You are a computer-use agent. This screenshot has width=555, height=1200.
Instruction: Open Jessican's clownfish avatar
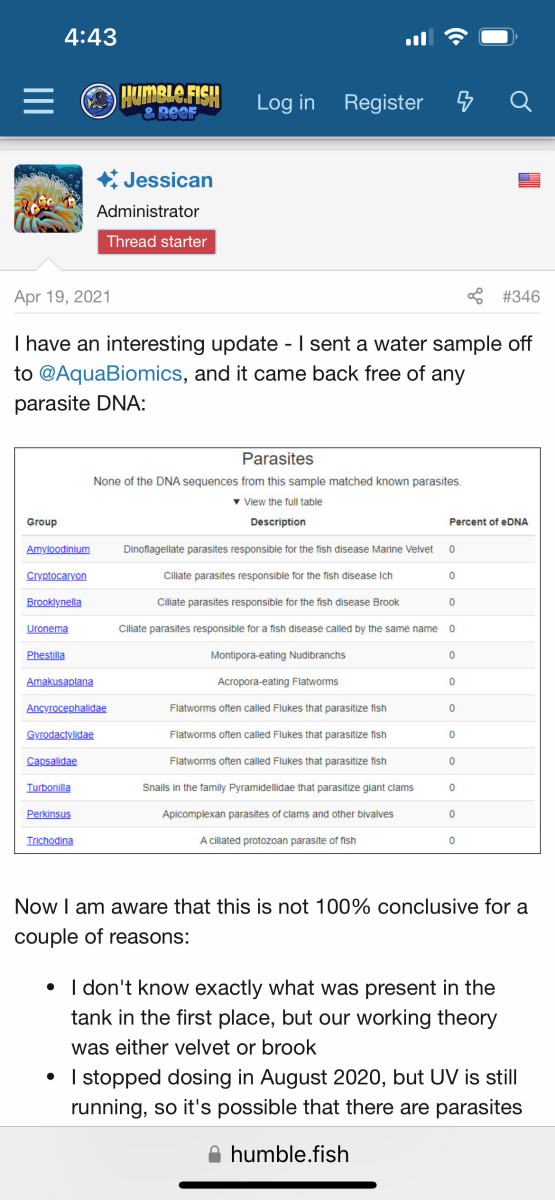coord(48,199)
